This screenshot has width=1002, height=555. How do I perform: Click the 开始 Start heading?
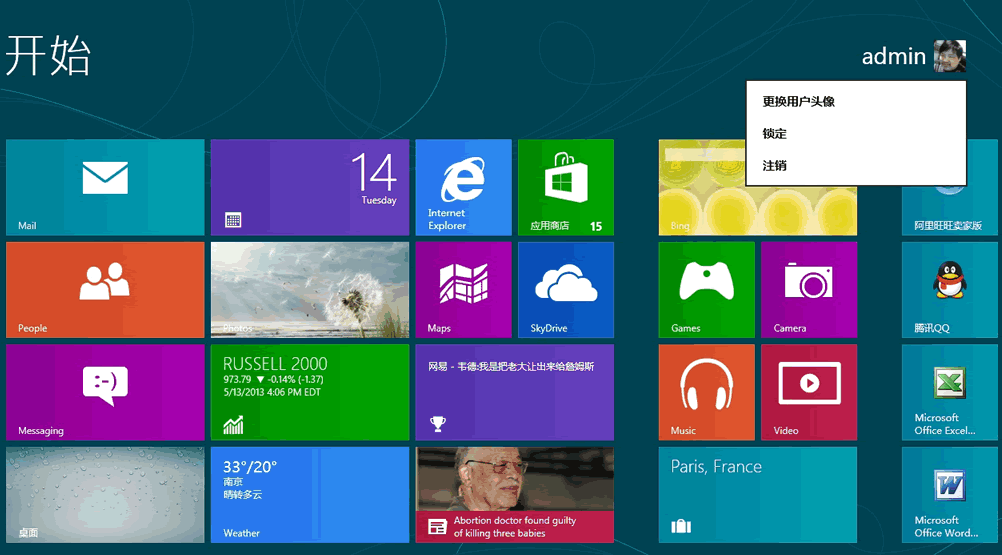coord(49,56)
